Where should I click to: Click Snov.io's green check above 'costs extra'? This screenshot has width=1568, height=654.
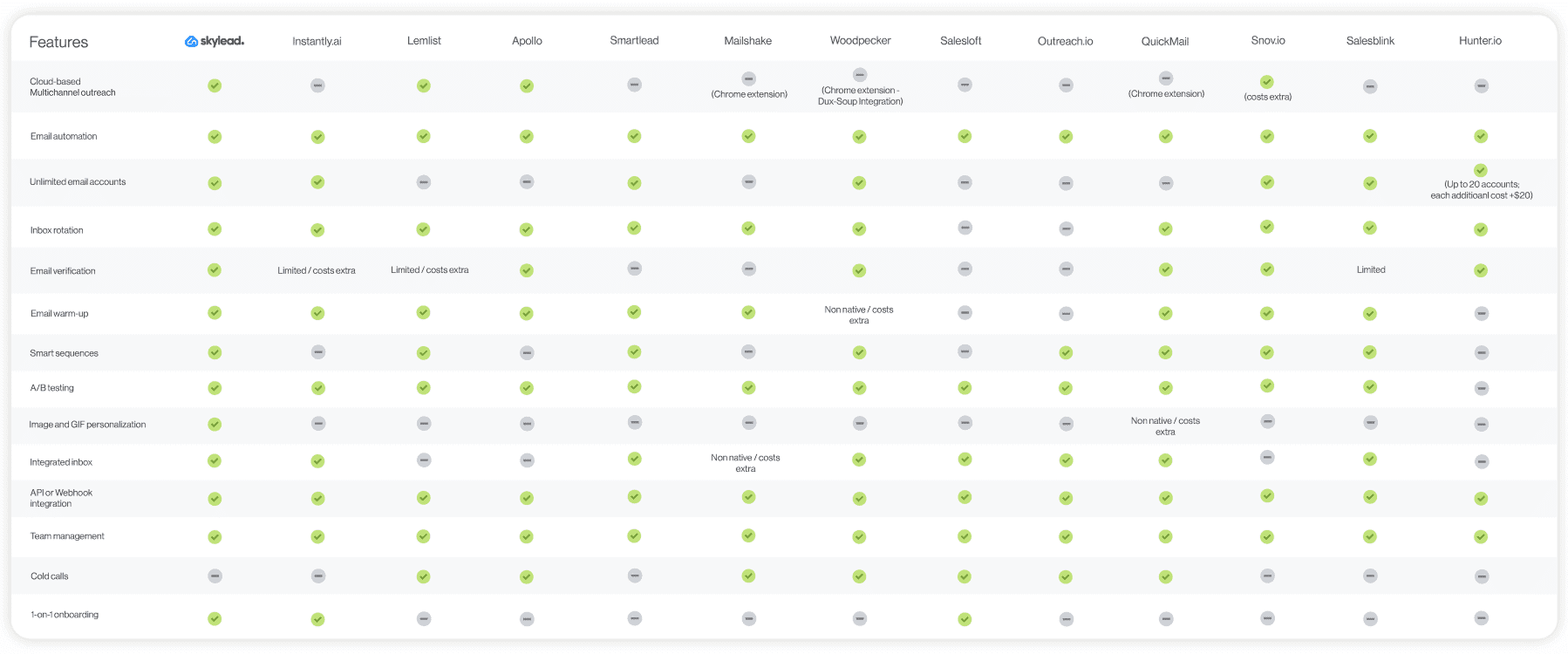tap(1267, 83)
